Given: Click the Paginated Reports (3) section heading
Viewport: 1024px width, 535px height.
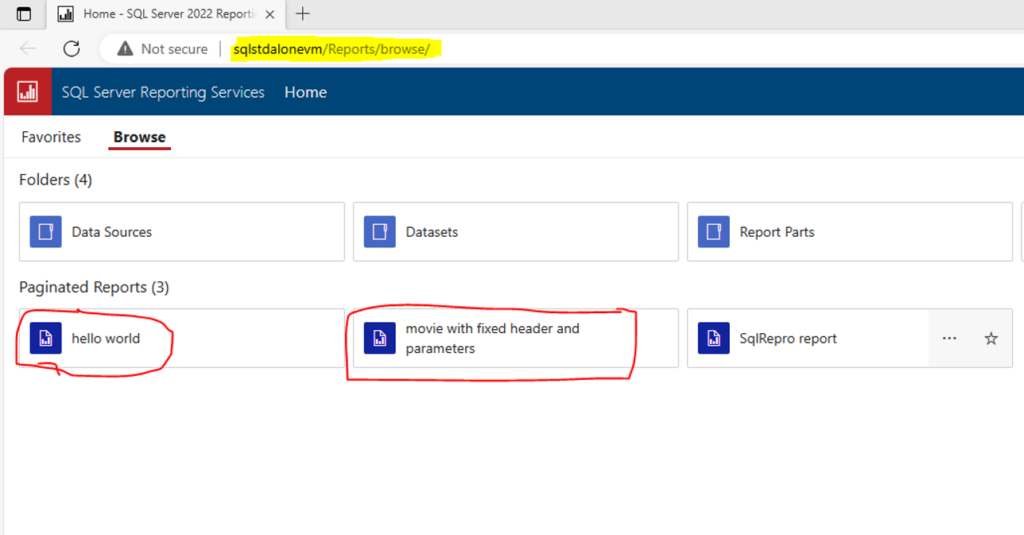Looking at the screenshot, I should click(94, 287).
